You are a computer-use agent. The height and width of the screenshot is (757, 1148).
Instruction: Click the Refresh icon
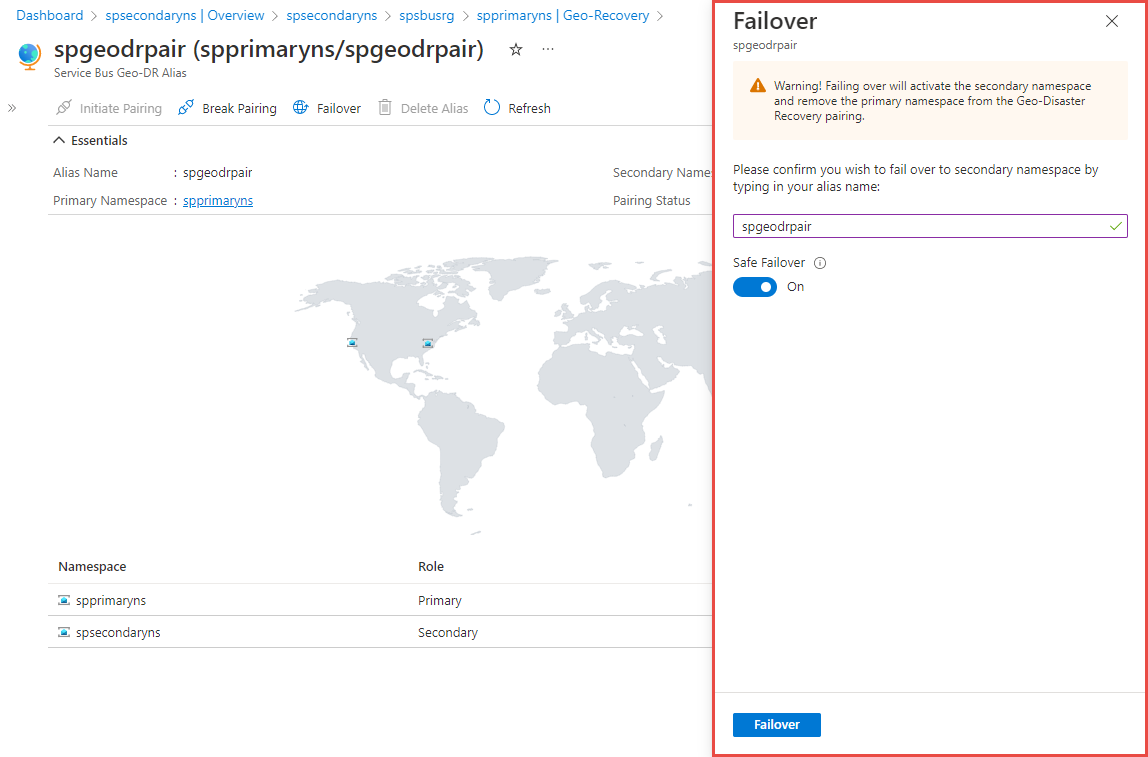490,107
